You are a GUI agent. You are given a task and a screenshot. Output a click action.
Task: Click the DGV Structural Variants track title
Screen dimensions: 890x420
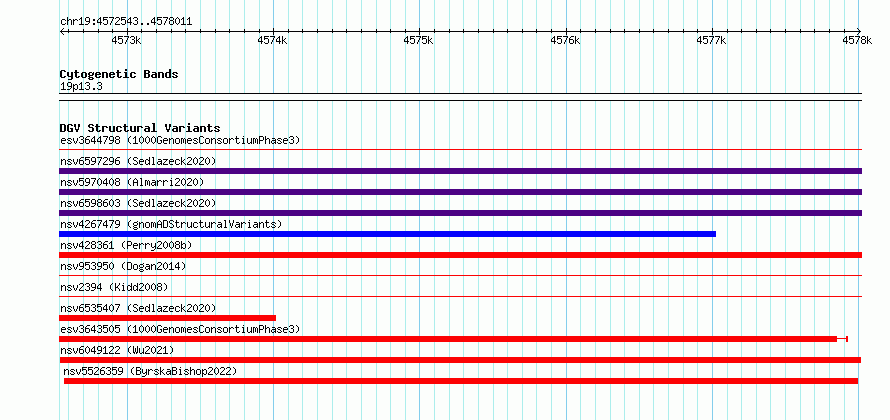pos(140,128)
